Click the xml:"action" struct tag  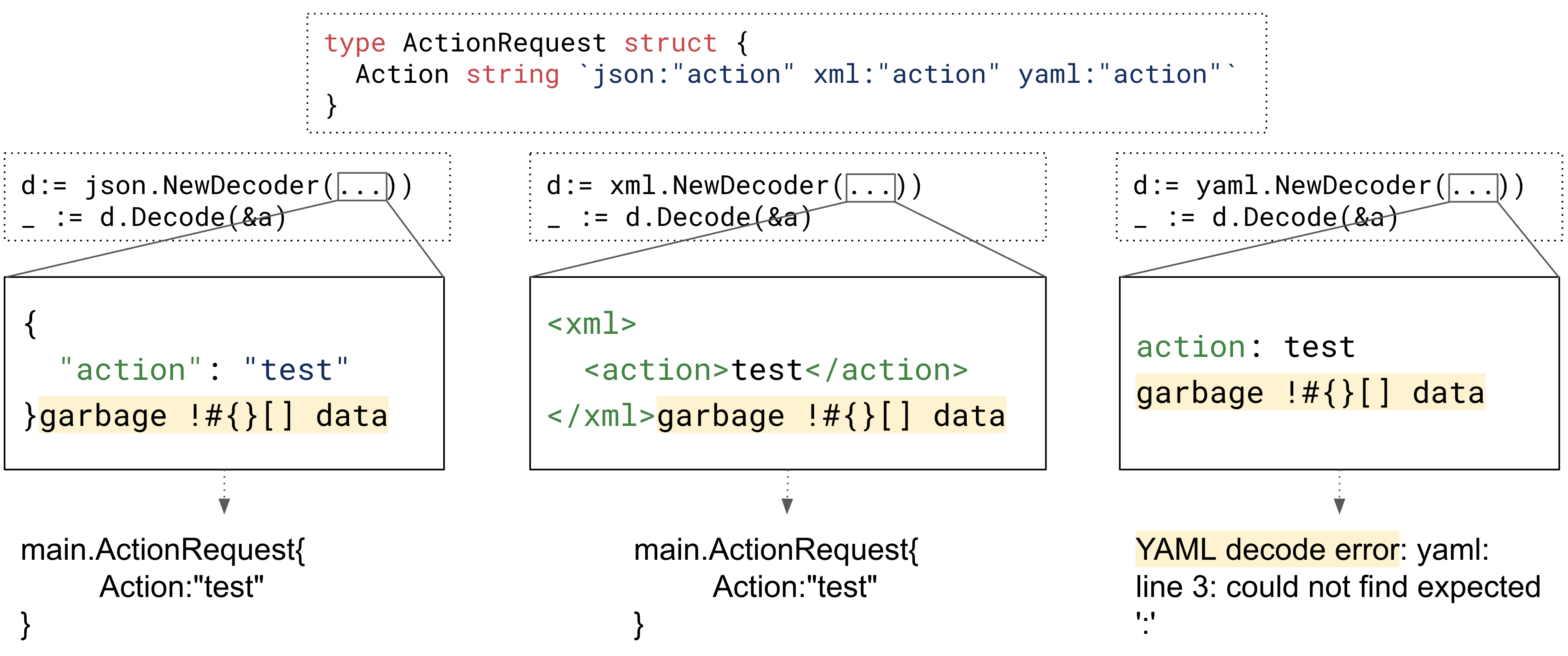point(907,75)
